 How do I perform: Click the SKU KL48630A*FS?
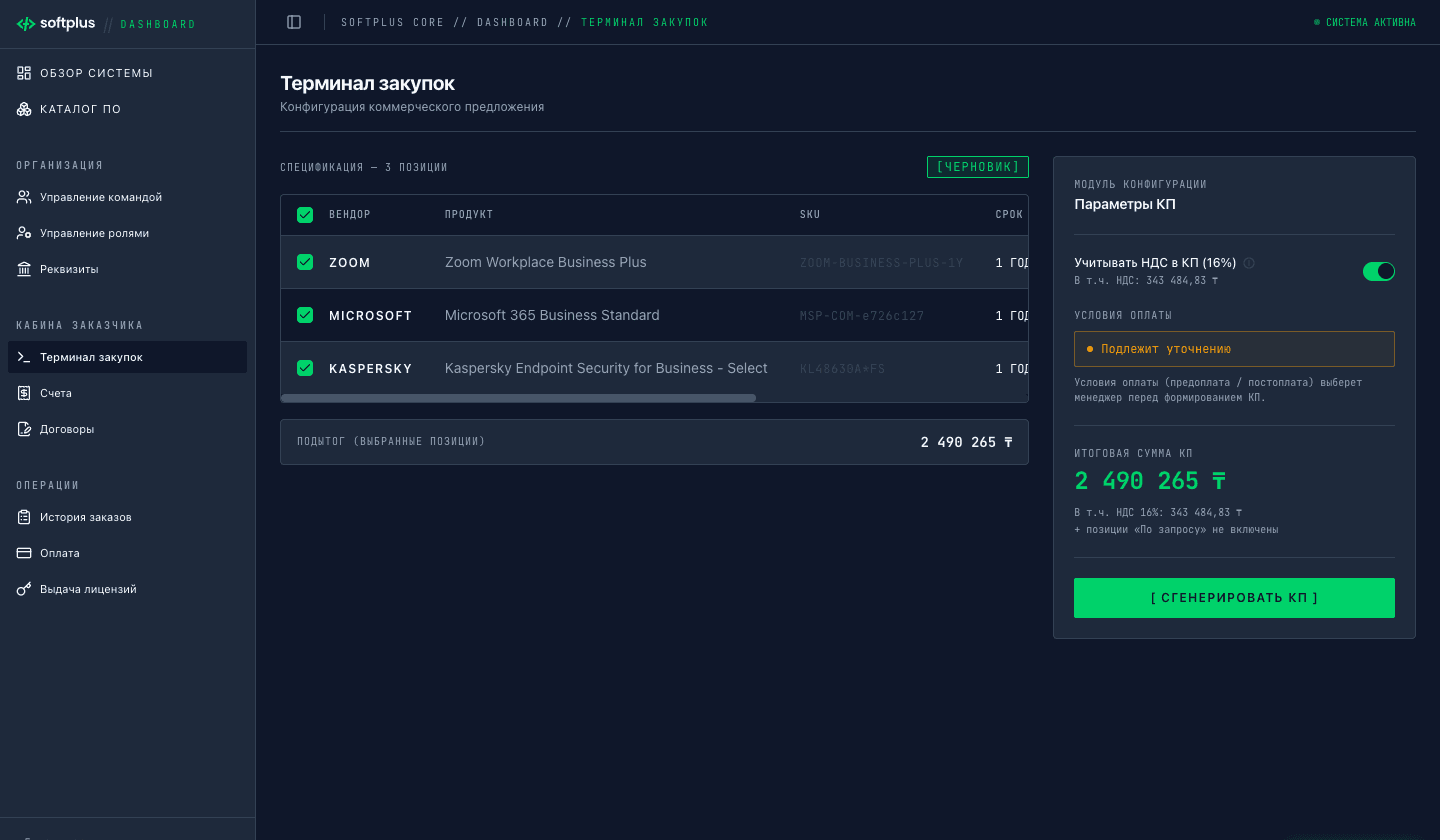[843, 369]
